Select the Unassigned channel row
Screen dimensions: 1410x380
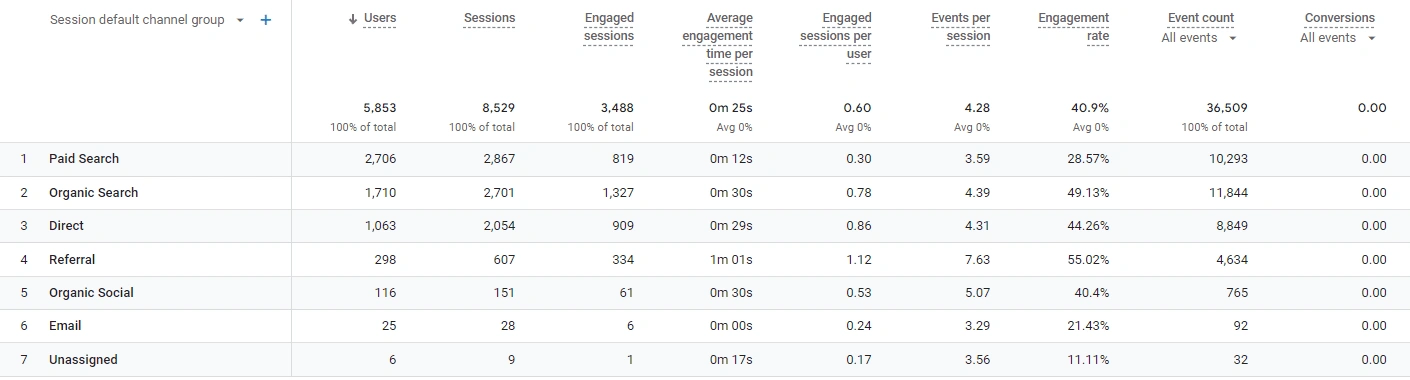(705, 360)
